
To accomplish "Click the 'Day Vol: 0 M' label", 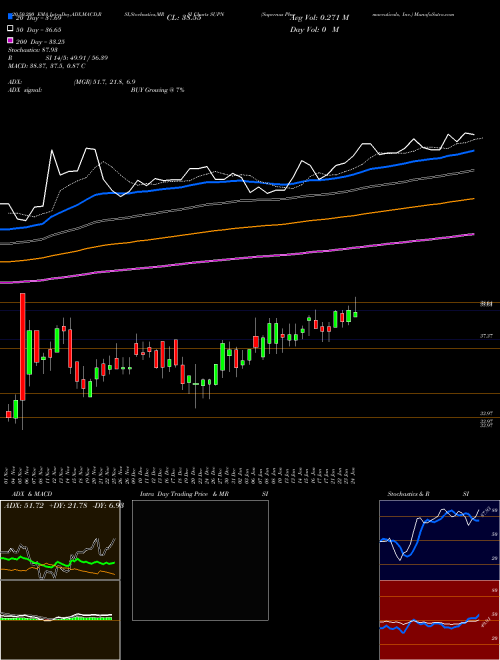I will point(314,29).
